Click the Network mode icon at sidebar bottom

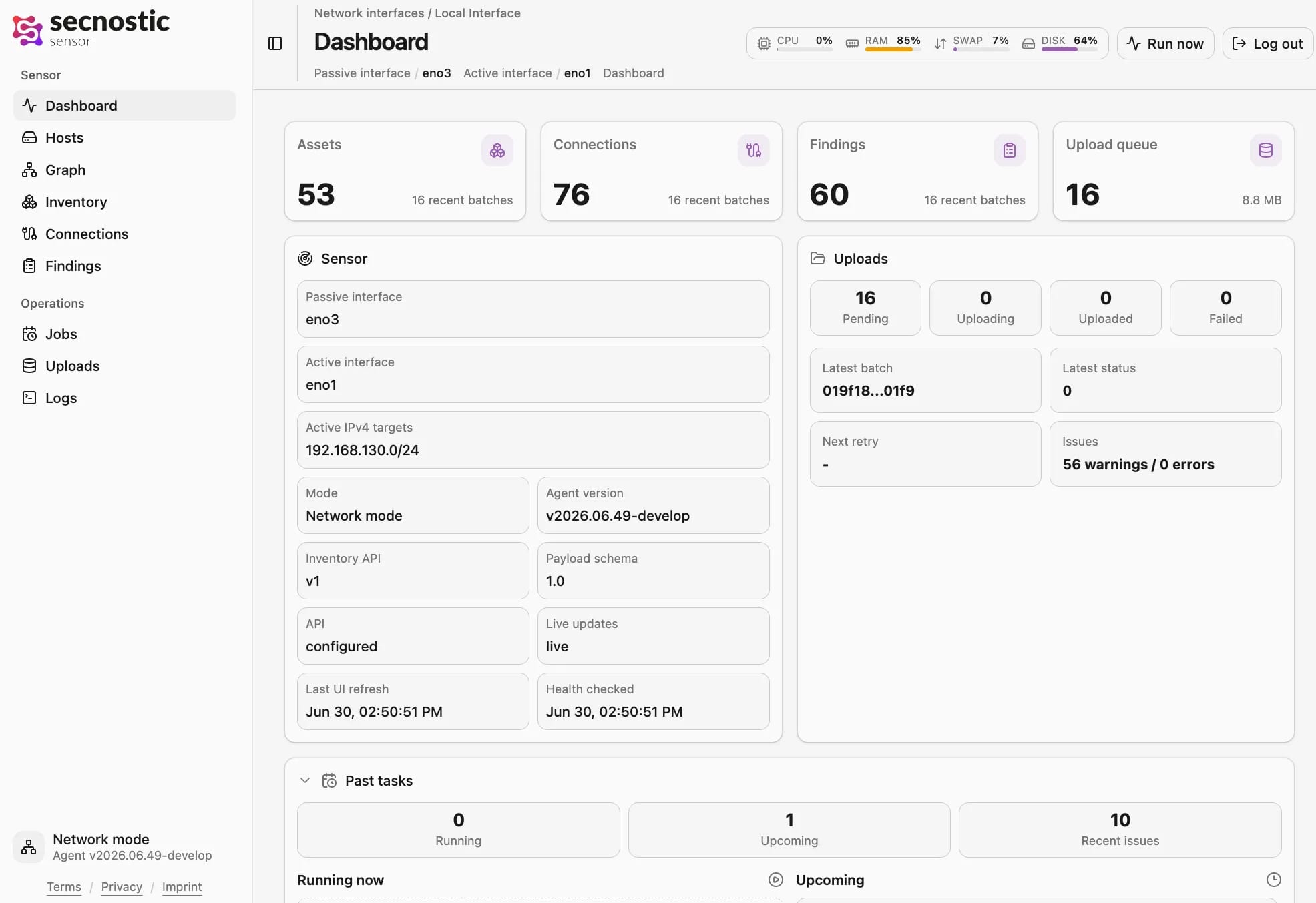(29, 847)
